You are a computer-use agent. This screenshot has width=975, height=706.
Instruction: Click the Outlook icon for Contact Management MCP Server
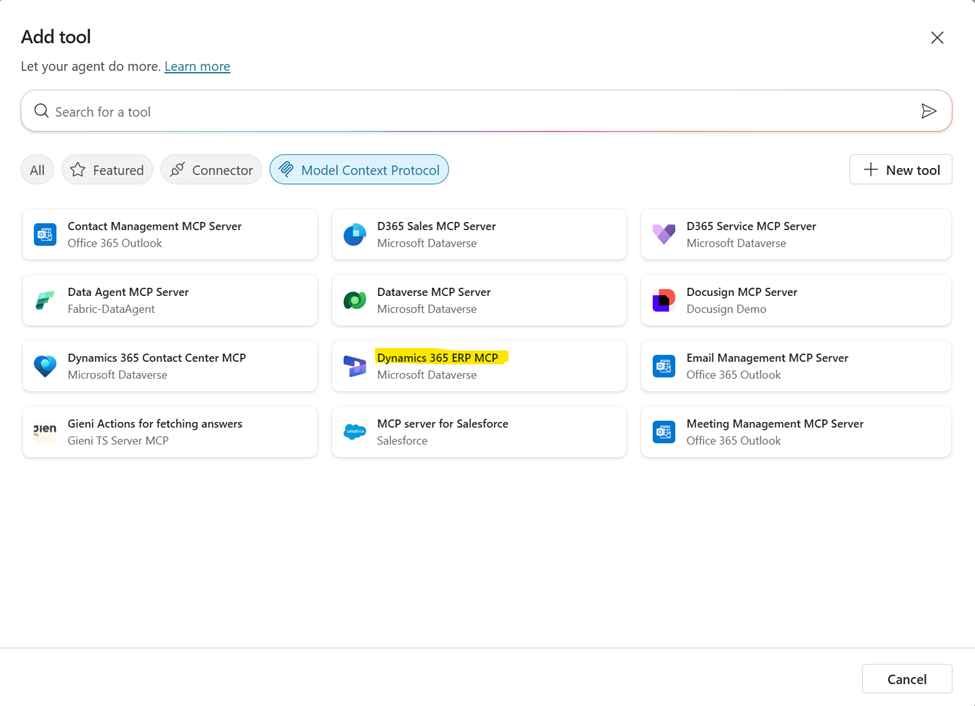pos(45,235)
